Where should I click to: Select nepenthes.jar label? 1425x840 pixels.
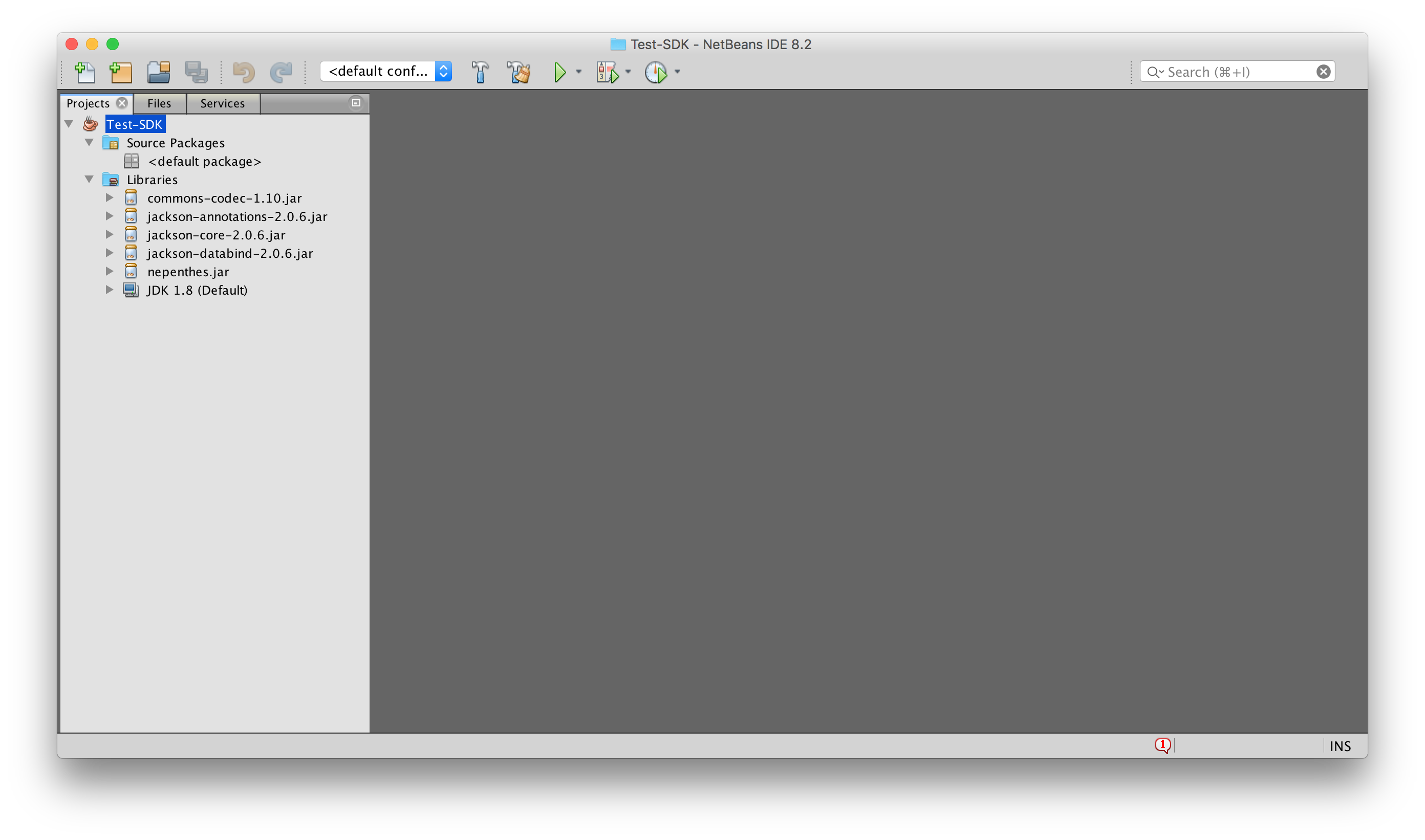188,272
